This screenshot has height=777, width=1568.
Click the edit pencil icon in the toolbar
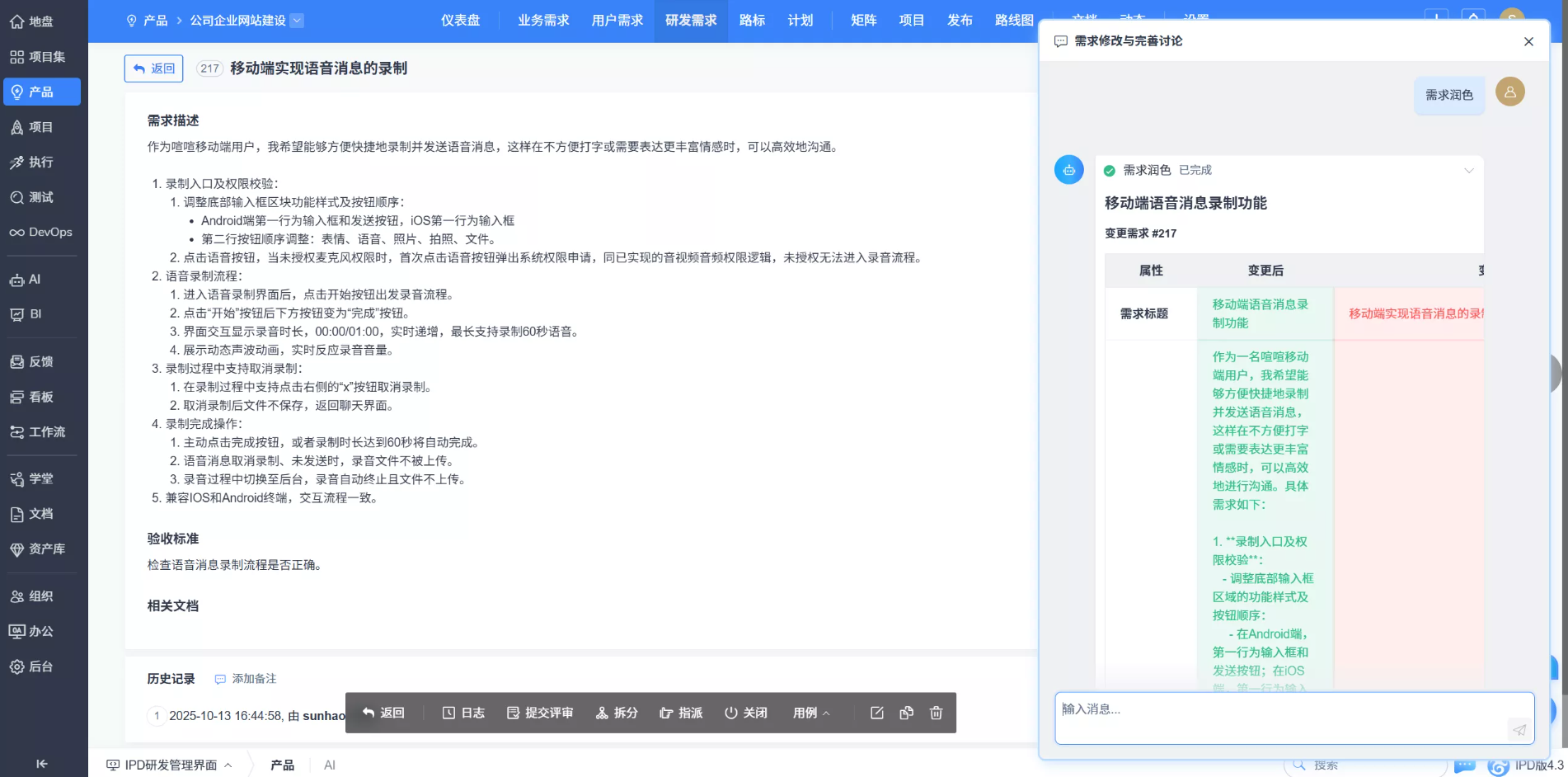point(876,713)
